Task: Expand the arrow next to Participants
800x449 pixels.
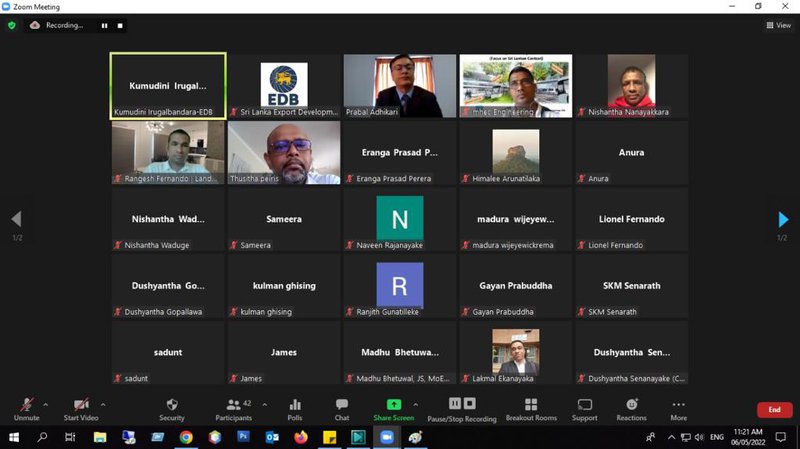Action: pyautogui.click(x=265, y=405)
